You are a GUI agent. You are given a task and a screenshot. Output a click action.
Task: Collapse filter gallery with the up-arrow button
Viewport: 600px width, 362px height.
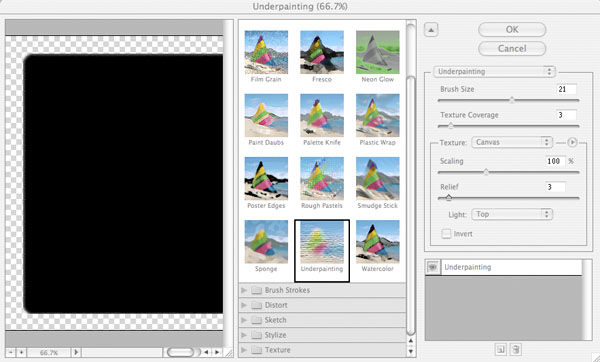tap(431, 30)
